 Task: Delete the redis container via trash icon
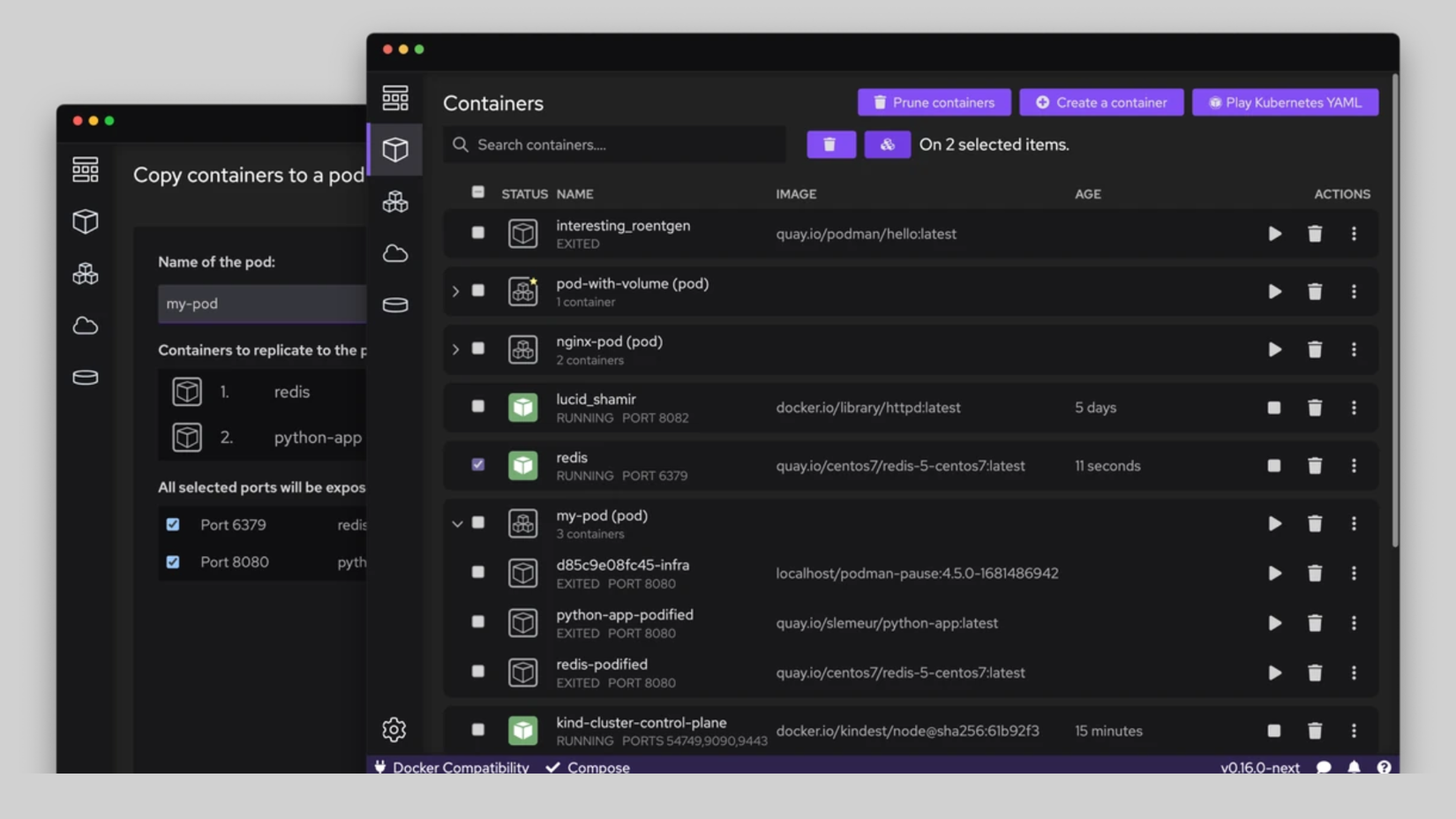(x=1315, y=465)
